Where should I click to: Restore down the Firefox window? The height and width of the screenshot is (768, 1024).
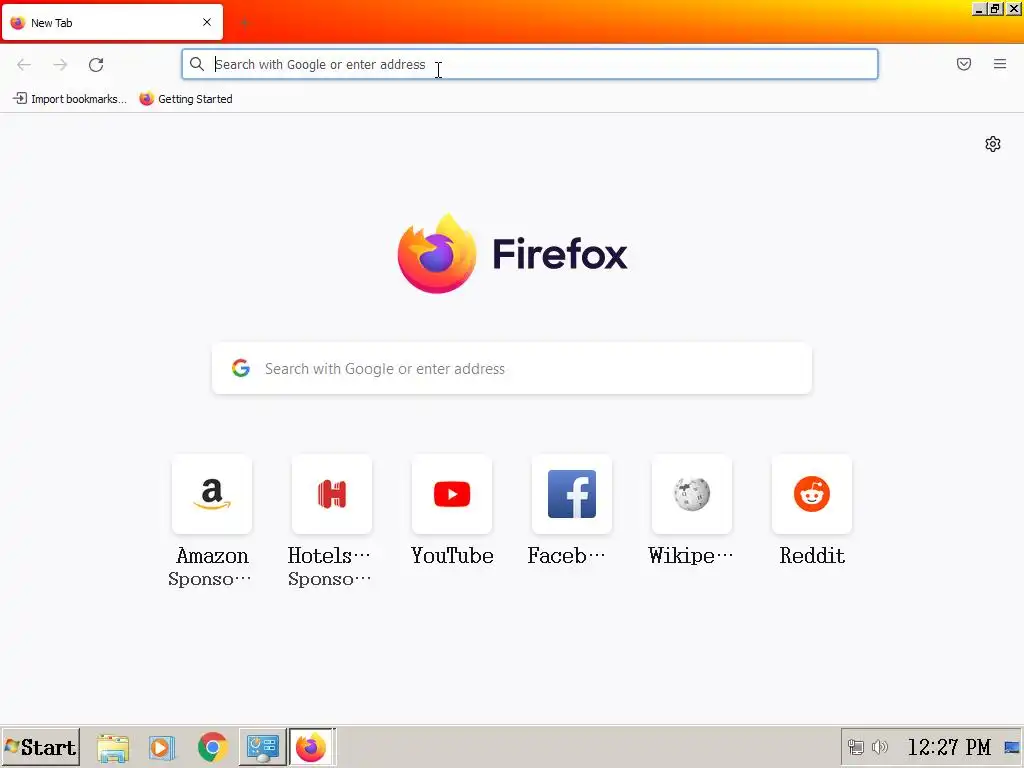[x=995, y=8]
